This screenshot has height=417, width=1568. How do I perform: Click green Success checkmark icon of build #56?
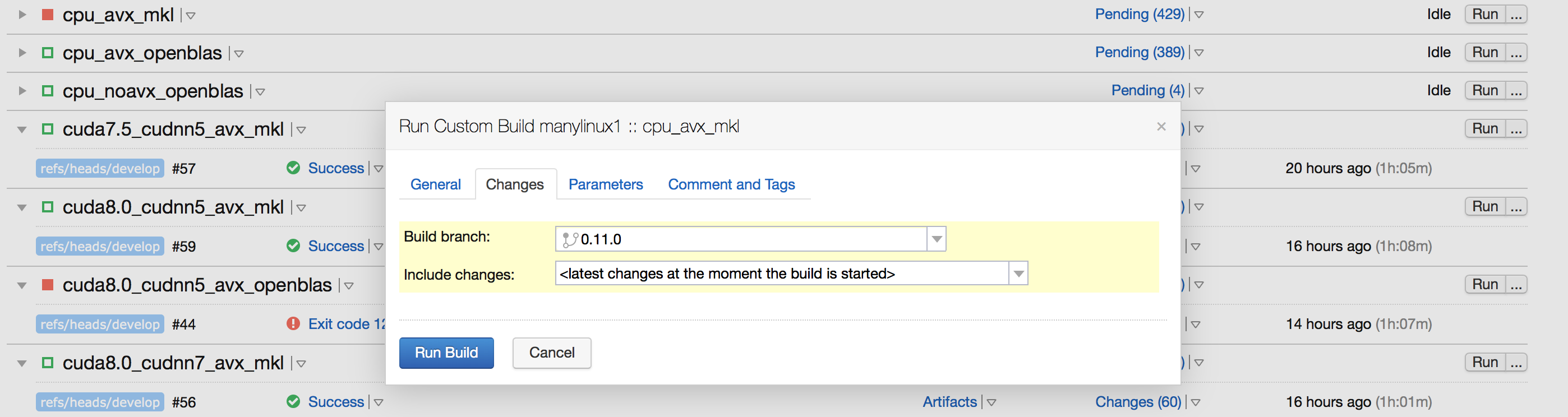click(293, 401)
